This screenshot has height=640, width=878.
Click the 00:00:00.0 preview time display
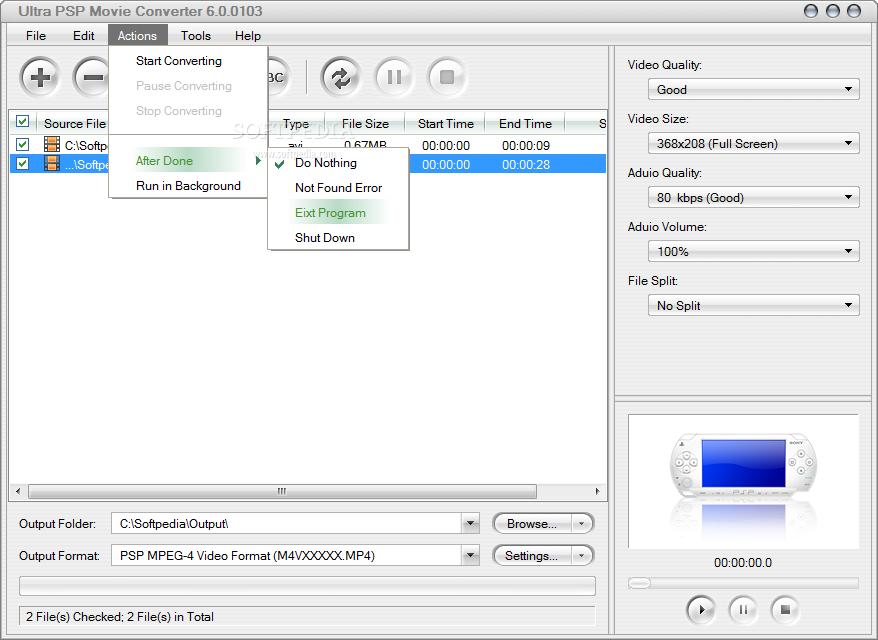742,563
